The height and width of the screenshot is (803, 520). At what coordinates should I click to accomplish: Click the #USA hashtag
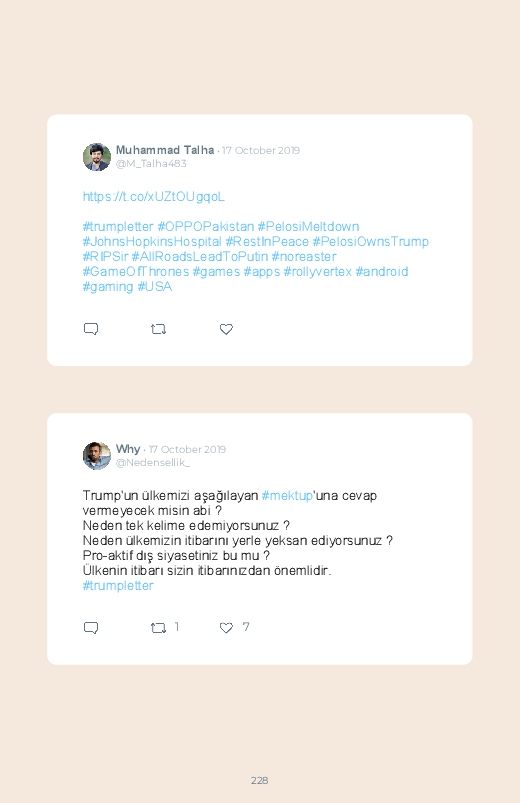(x=155, y=286)
